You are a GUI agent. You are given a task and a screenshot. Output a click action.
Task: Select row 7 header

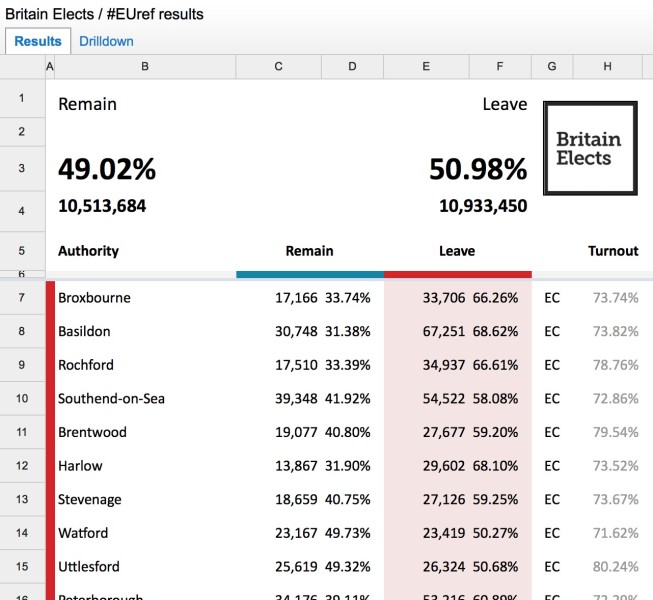(22, 298)
